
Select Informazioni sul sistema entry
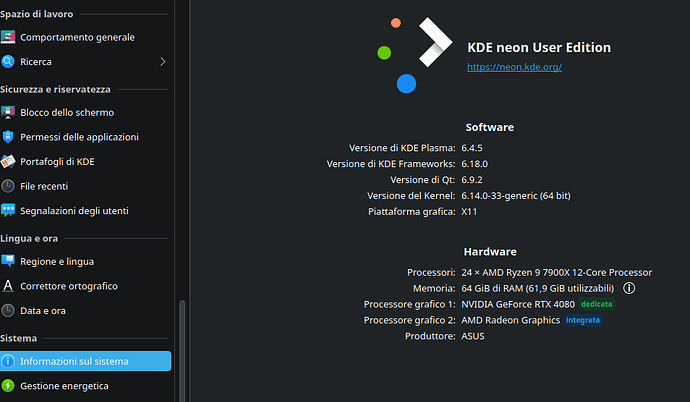click(x=85, y=361)
